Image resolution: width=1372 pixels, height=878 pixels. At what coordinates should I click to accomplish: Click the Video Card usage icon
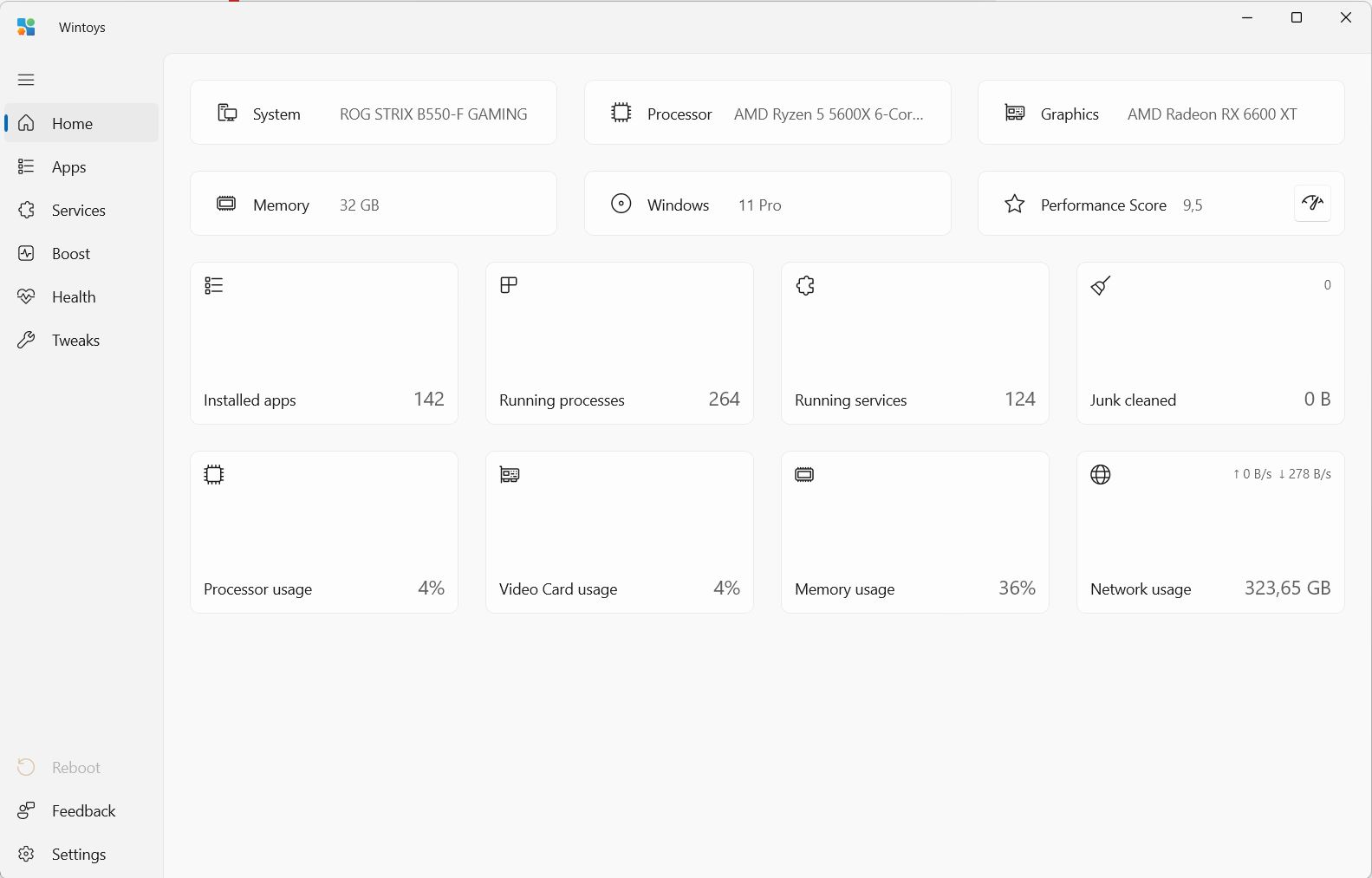tap(510, 474)
